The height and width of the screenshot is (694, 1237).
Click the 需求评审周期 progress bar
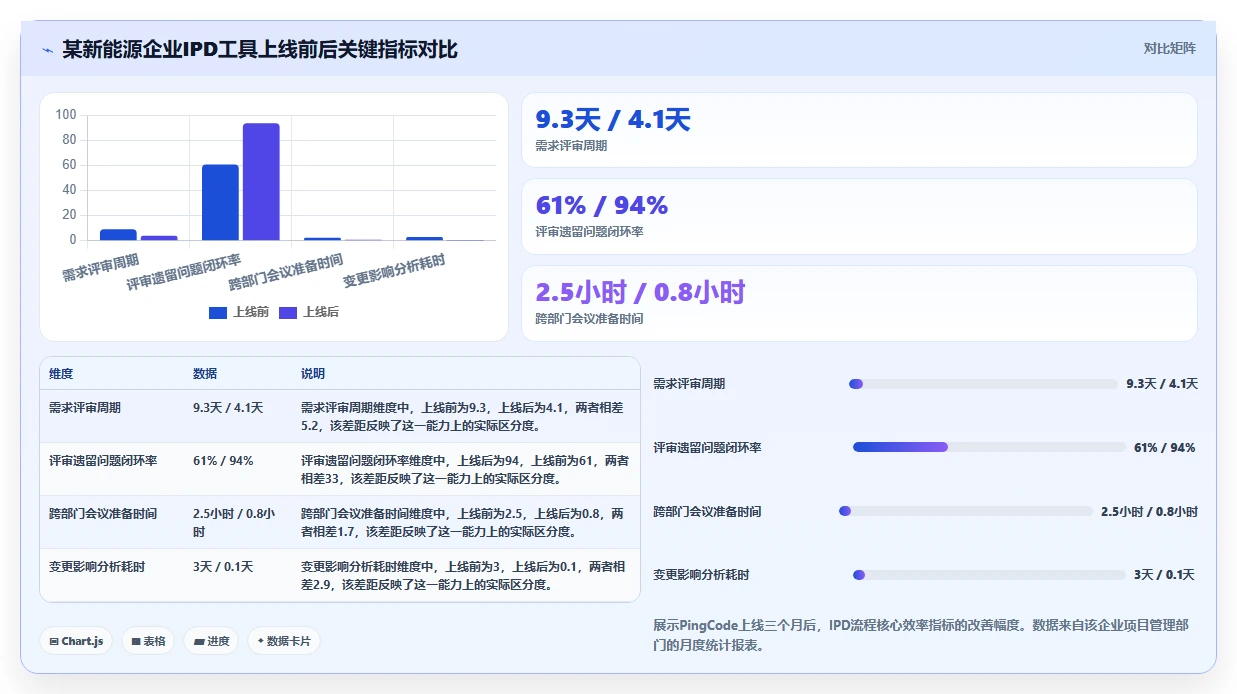coord(983,384)
